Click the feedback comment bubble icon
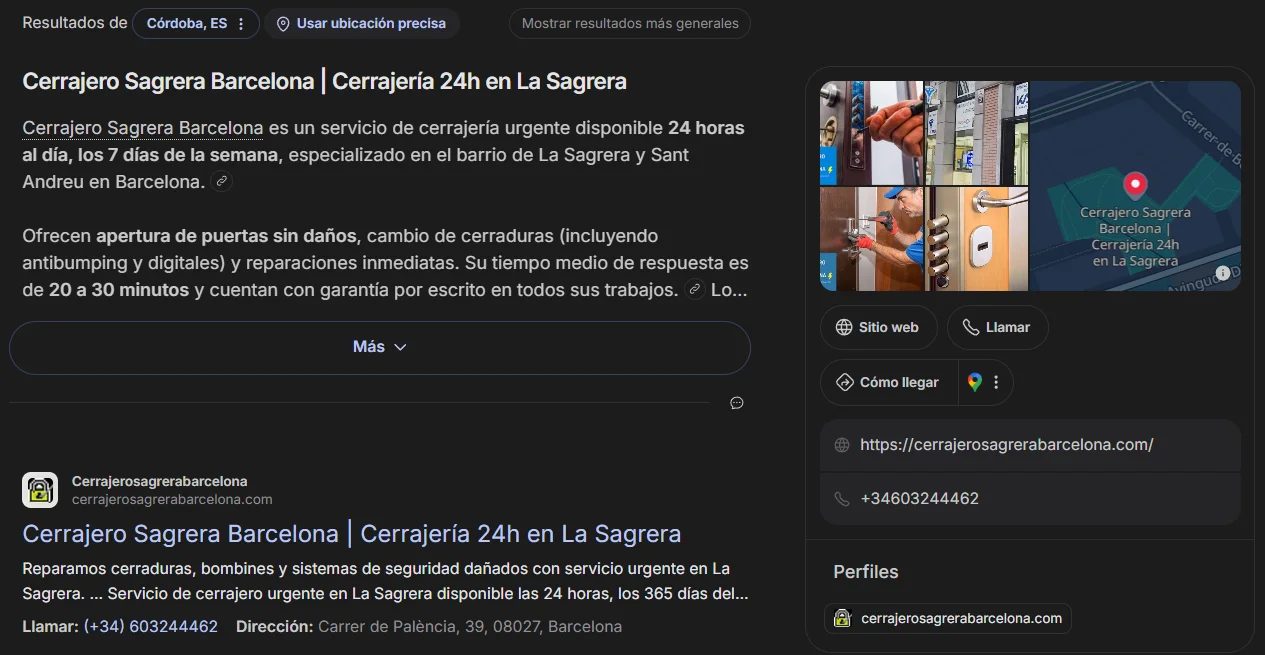 point(737,403)
